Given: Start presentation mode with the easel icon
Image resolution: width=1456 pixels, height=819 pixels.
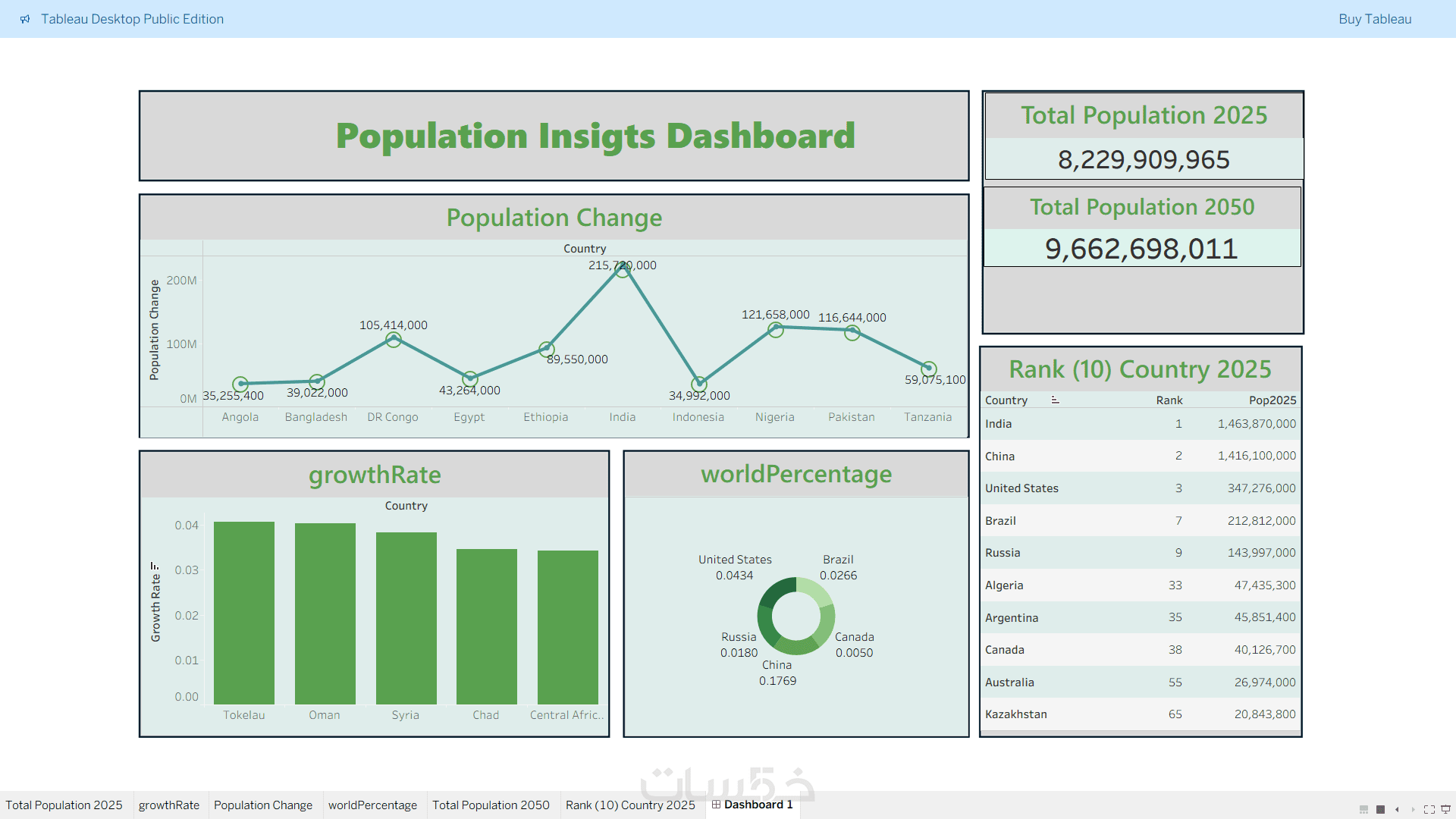Looking at the screenshot, I should (1445, 809).
